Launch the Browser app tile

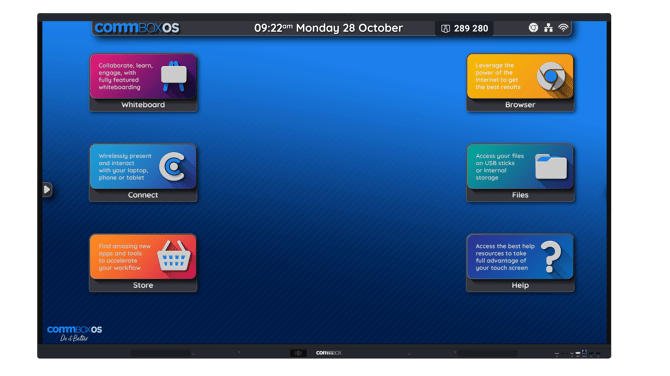pyautogui.click(x=520, y=83)
